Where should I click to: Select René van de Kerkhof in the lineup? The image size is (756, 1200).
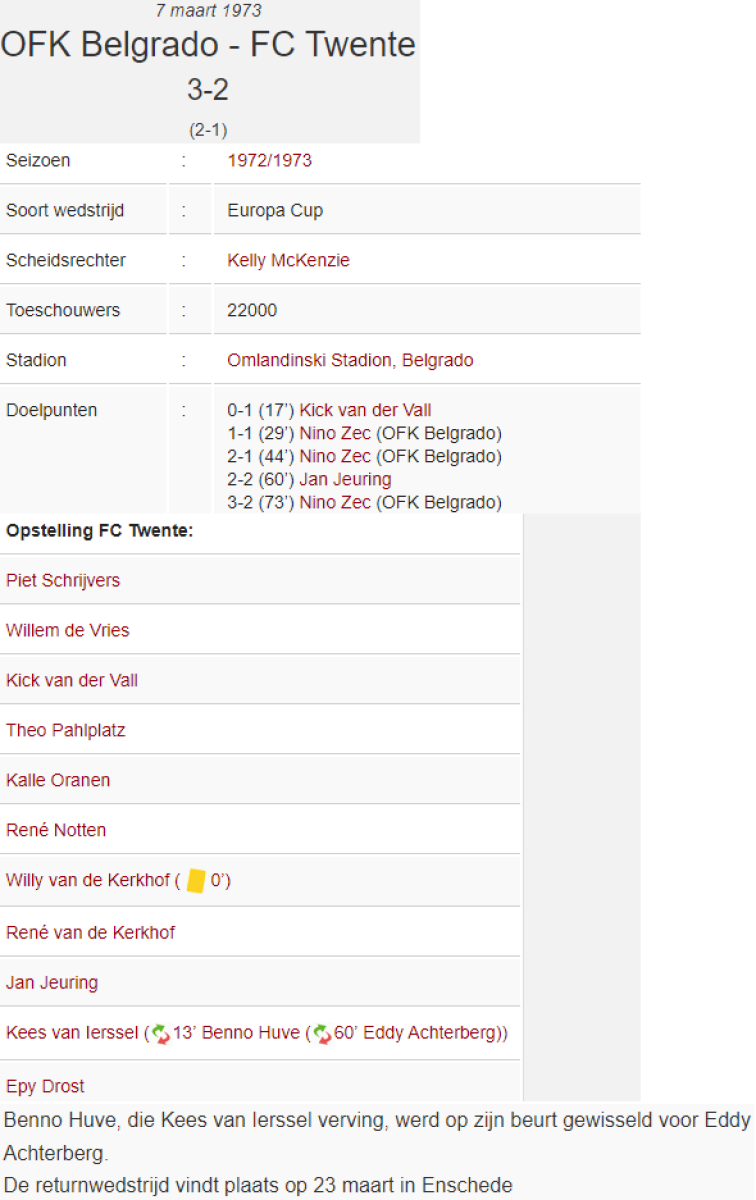click(x=90, y=932)
